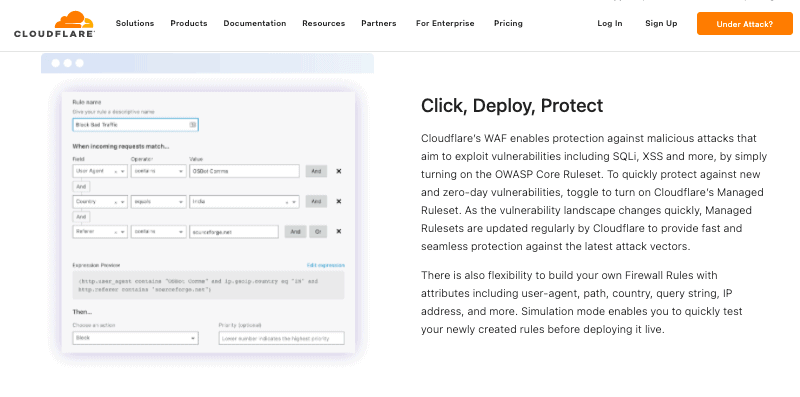
Task: Click the OSBot Comms value field
Action: click(x=244, y=171)
